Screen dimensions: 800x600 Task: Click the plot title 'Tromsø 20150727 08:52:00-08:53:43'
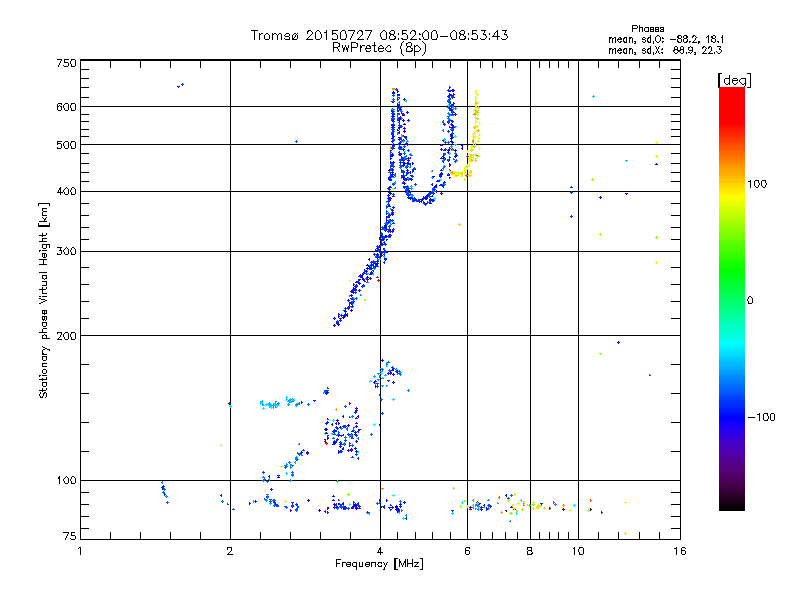[x=379, y=35]
